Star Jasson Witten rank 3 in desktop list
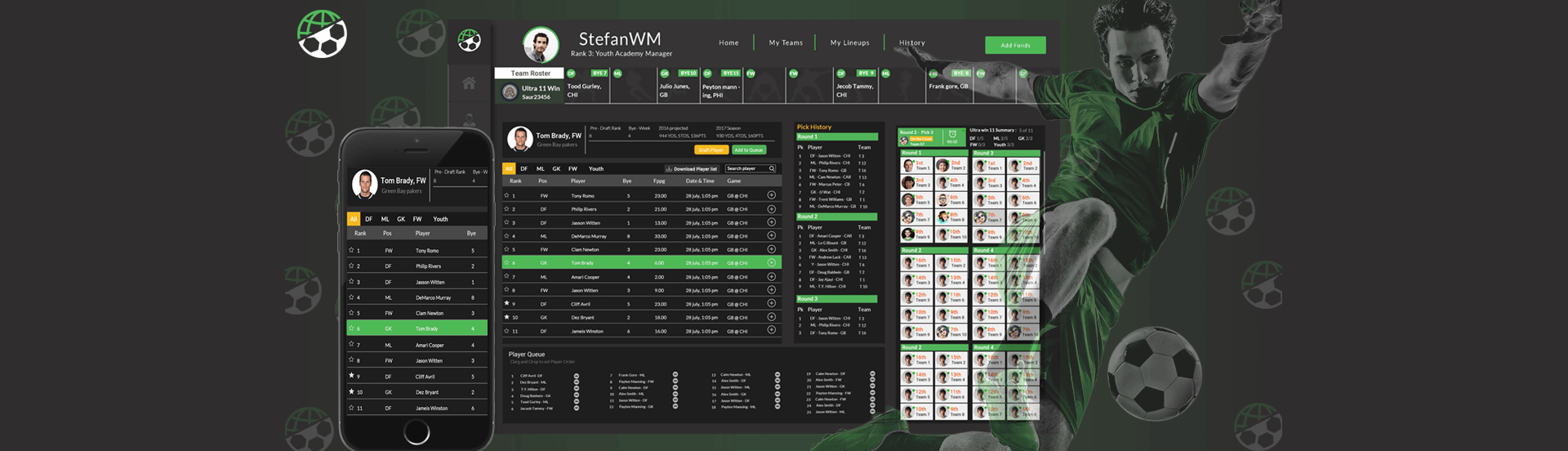The height and width of the screenshot is (451, 1568). 506,222
